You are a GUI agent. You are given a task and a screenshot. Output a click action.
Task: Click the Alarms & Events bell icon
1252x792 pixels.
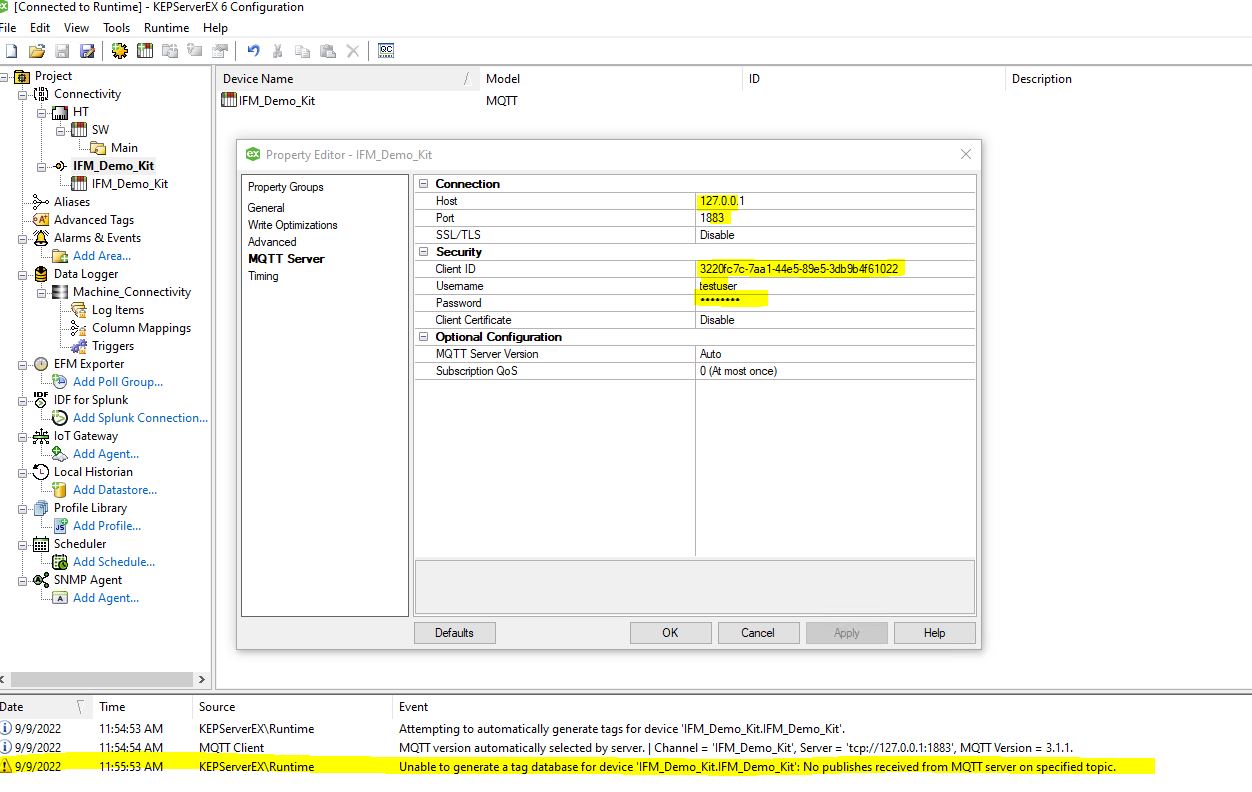(x=41, y=238)
